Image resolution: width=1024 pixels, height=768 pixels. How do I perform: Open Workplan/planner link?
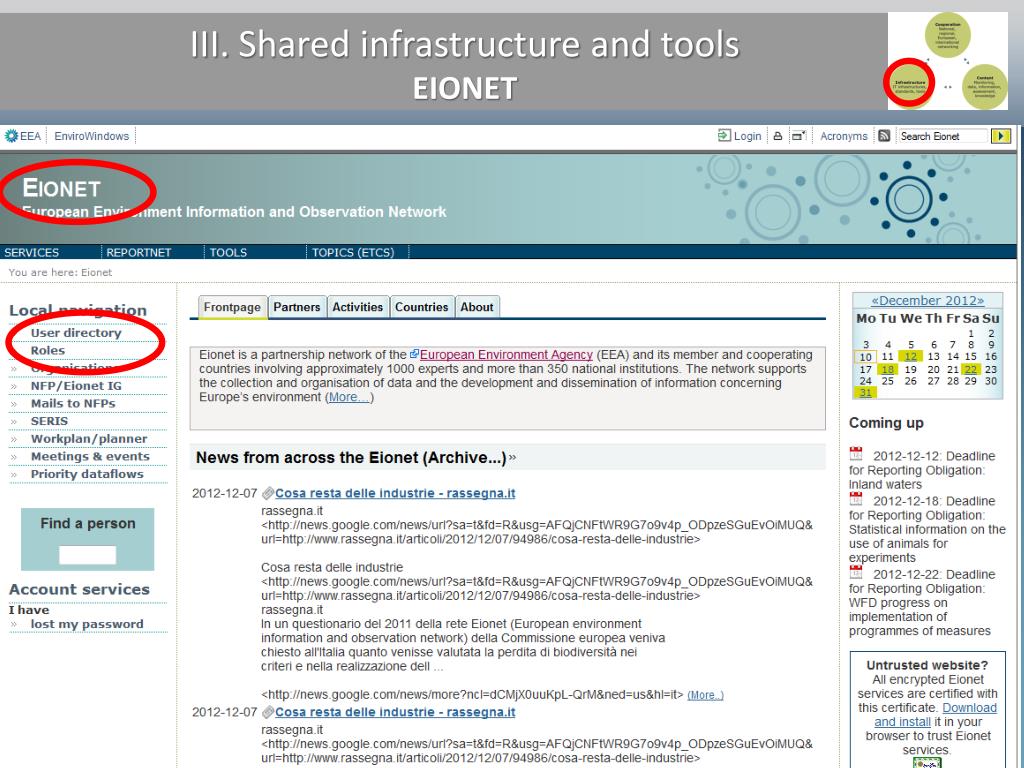coord(89,438)
